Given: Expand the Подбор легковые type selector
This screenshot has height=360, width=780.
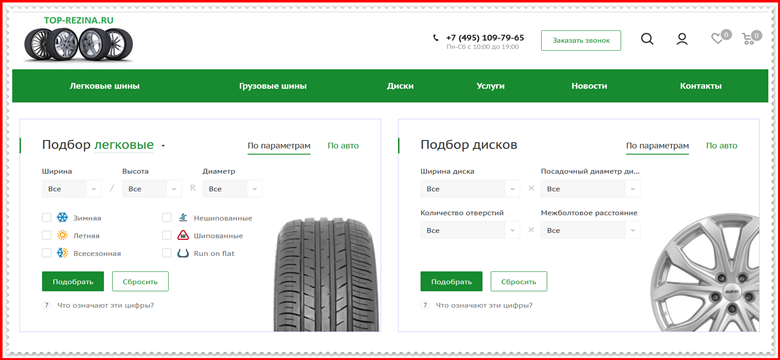Looking at the screenshot, I should (129, 145).
